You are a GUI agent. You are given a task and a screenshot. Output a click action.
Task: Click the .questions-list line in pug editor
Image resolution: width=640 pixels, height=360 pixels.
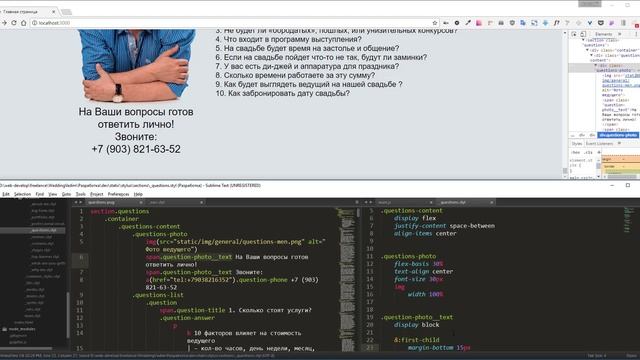[158, 295]
